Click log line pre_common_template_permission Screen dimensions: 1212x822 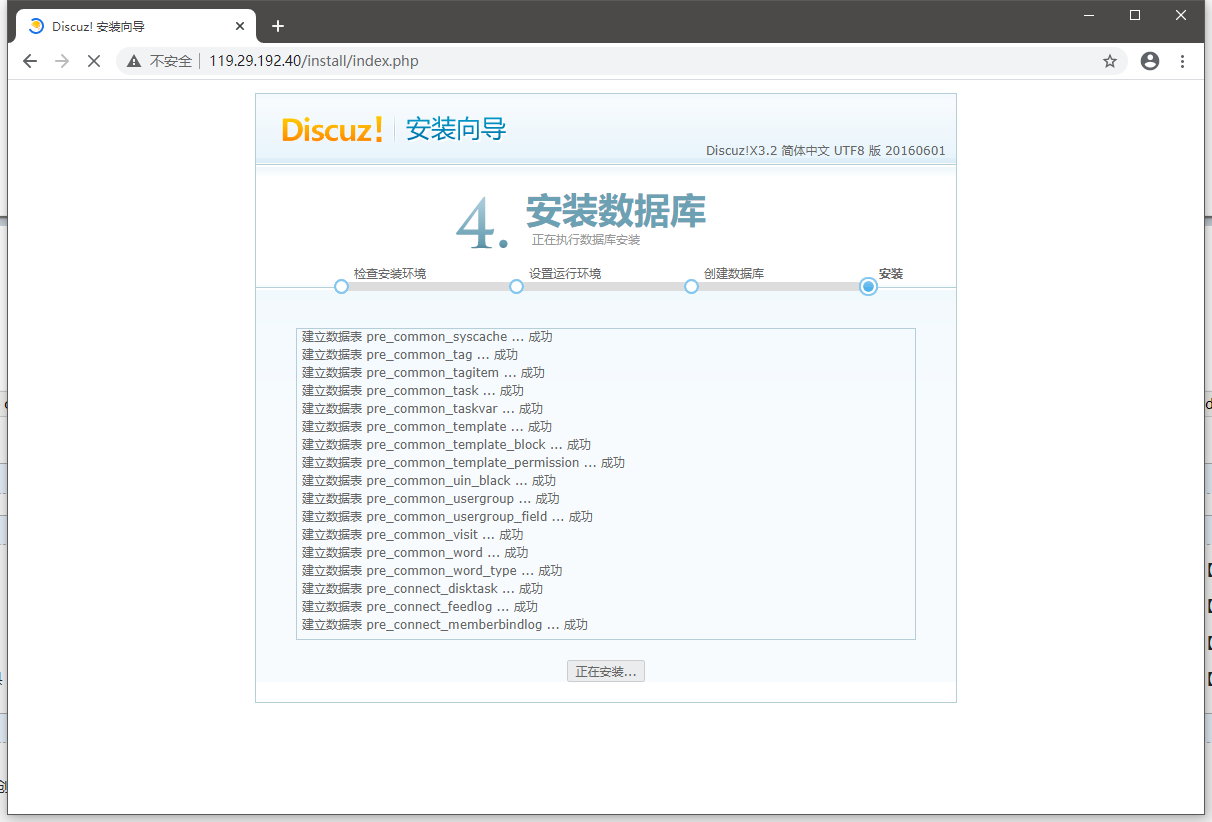click(x=463, y=463)
